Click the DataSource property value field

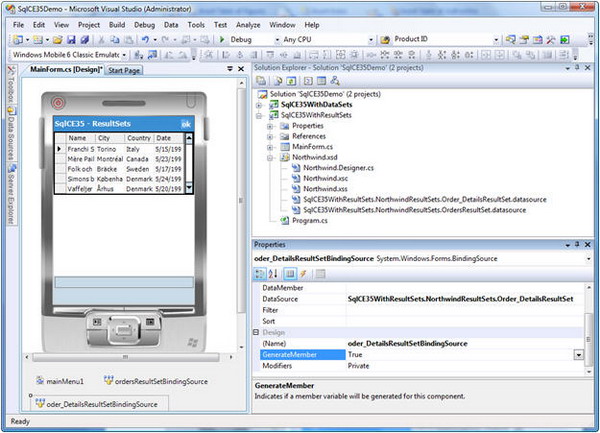pyautogui.click(x=465, y=299)
